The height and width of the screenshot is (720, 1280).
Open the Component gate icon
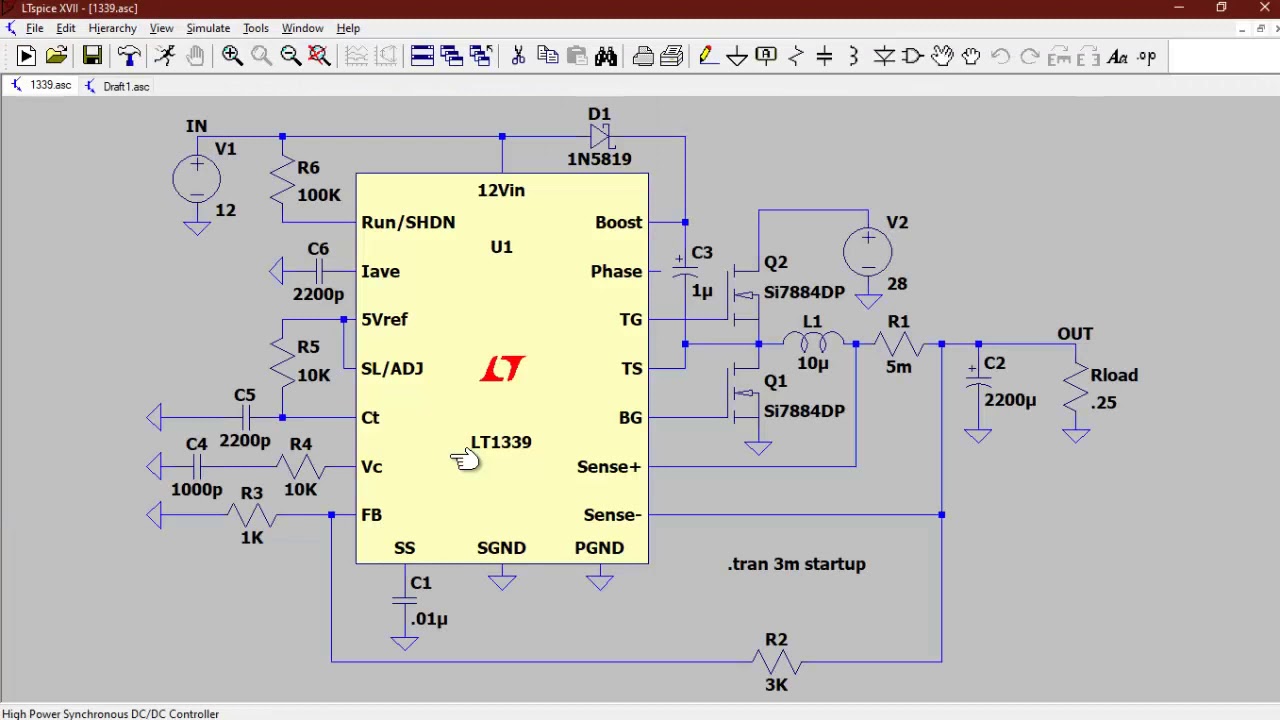[x=913, y=57]
